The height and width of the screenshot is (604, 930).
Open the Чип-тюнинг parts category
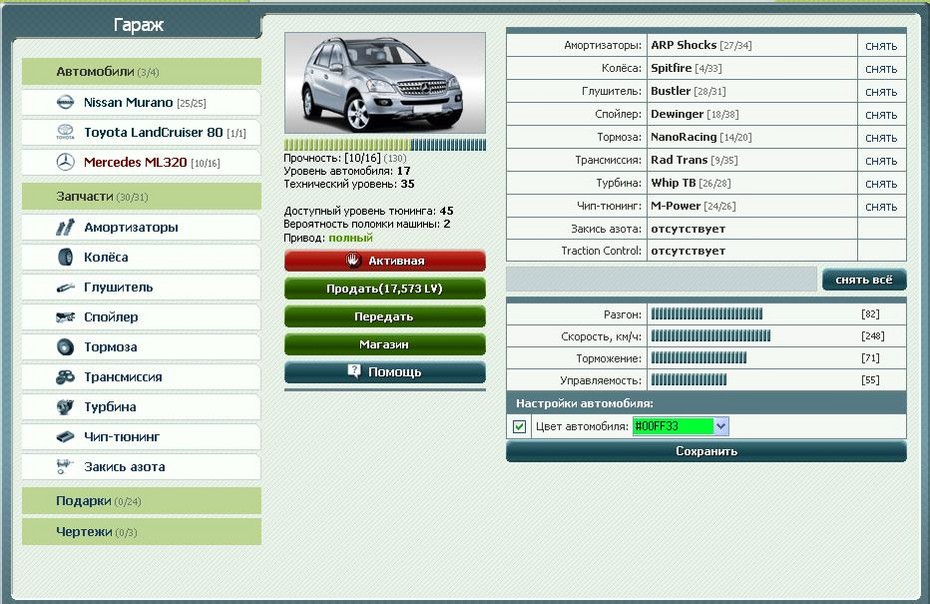pyautogui.click(x=141, y=437)
